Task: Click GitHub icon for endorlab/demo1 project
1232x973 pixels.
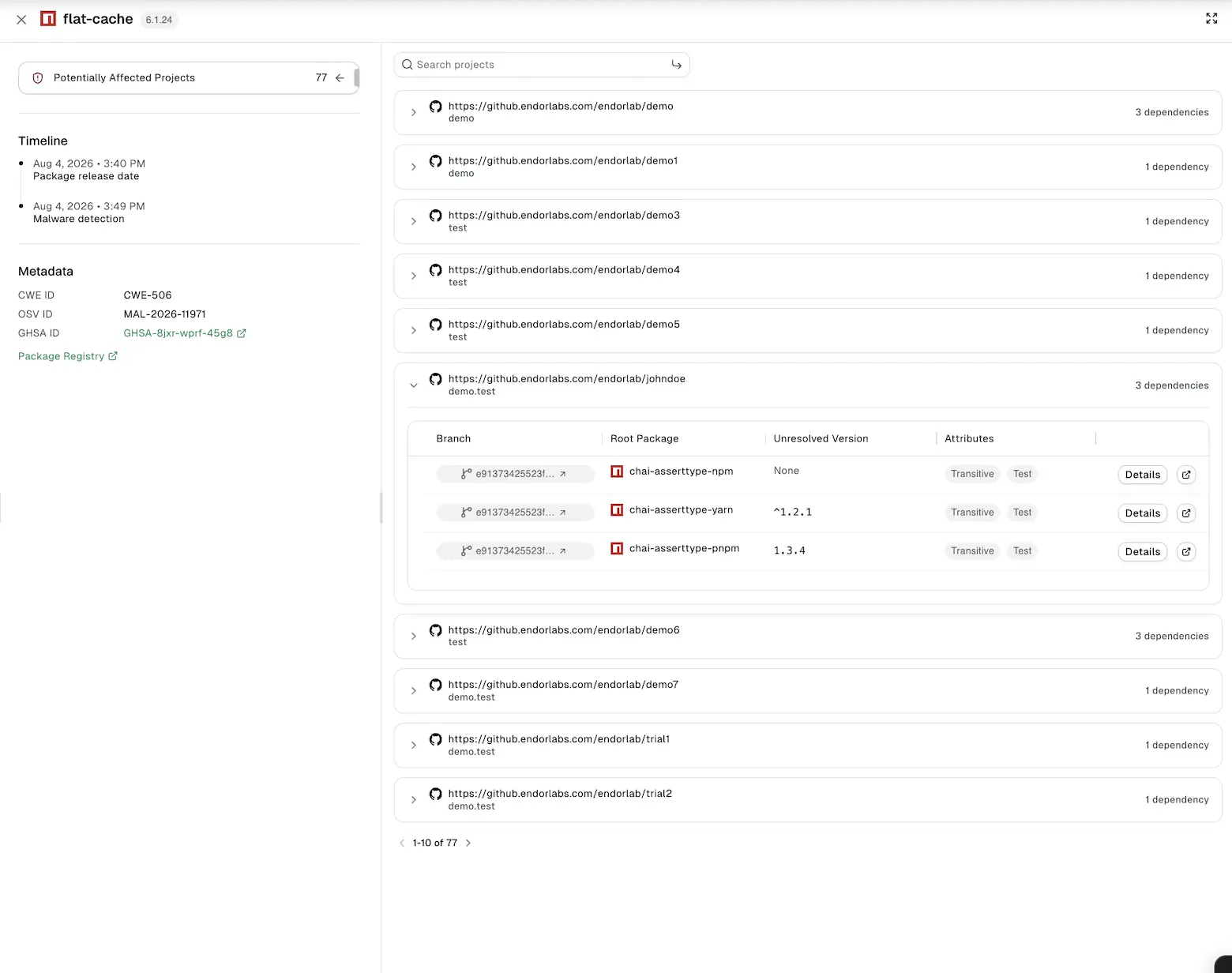Action: [x=435, y=161]
